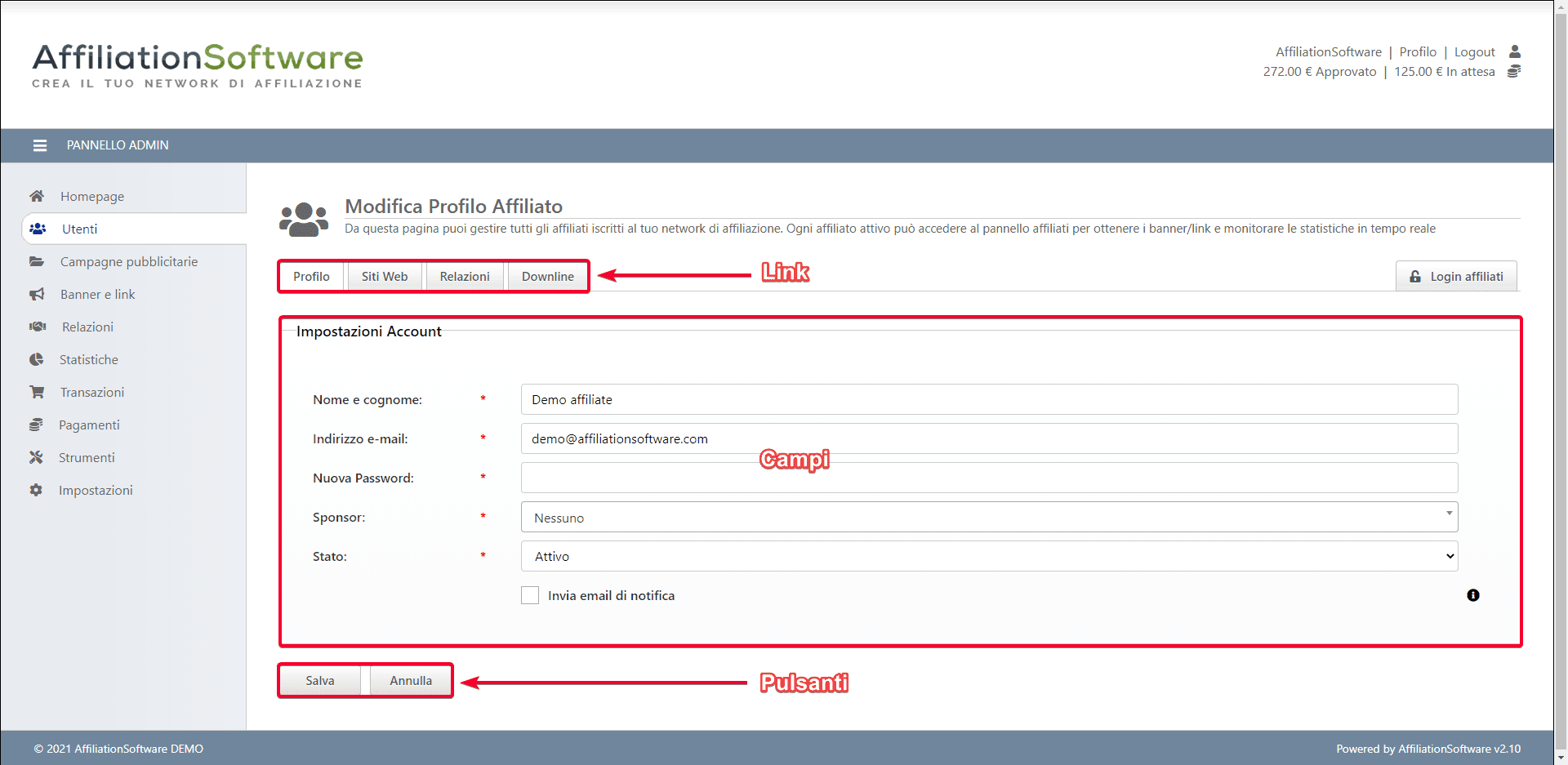Click into the Nome e cognome field
The height and width of the screenshot is (765, 1568).
click(x=988, y=400)
